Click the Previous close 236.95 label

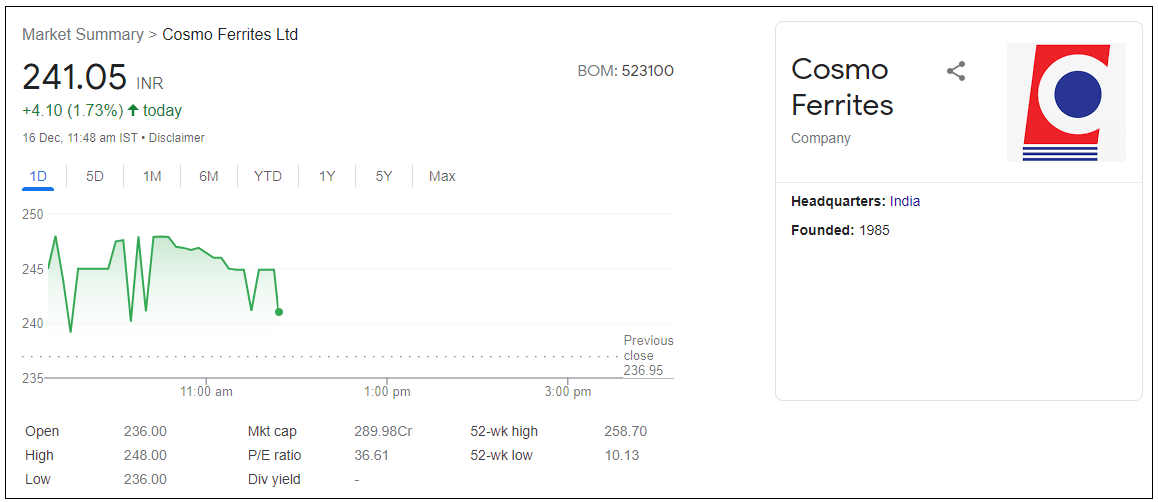[648, 355]
